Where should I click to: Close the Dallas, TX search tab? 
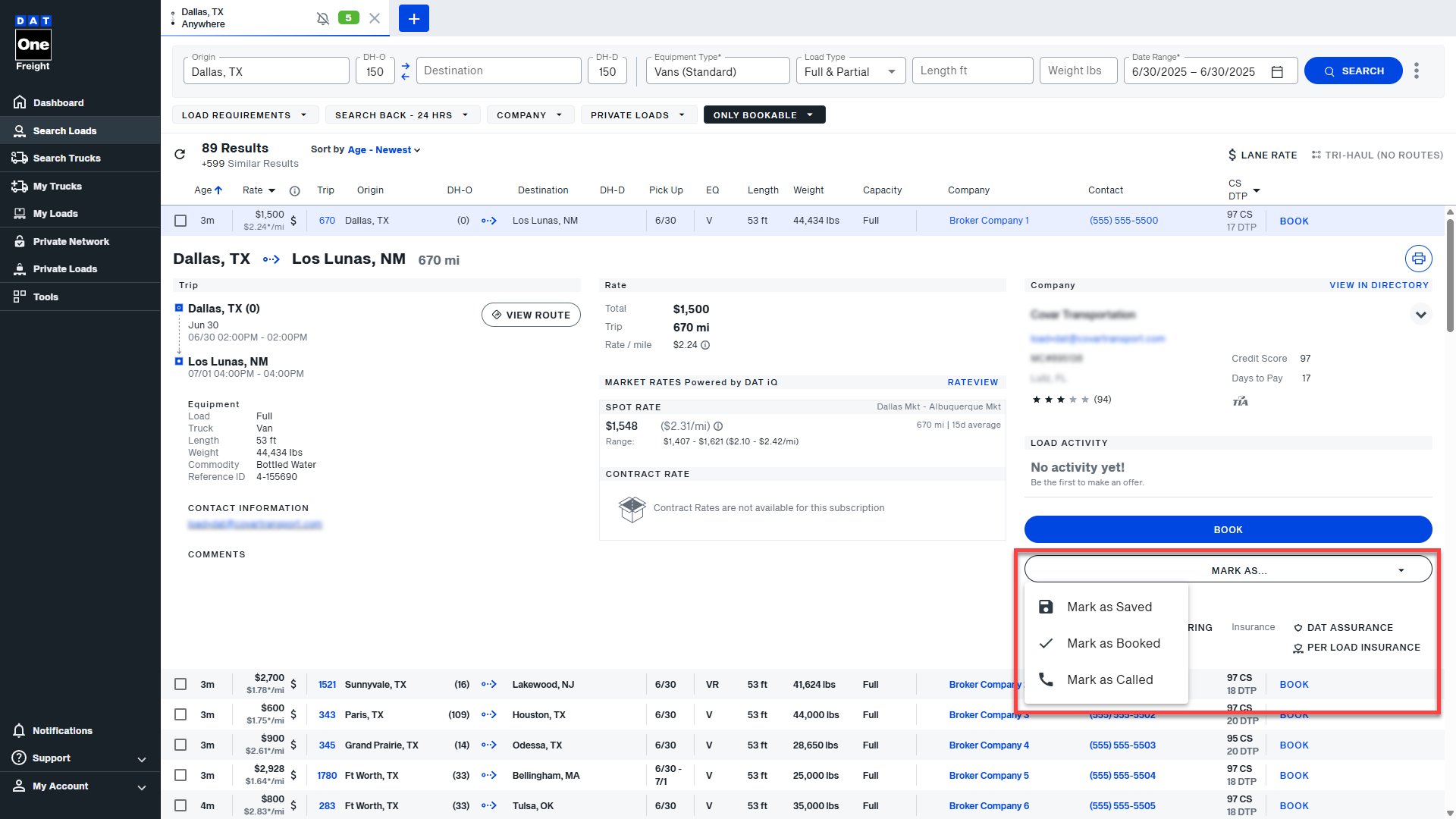pos(375,18)
